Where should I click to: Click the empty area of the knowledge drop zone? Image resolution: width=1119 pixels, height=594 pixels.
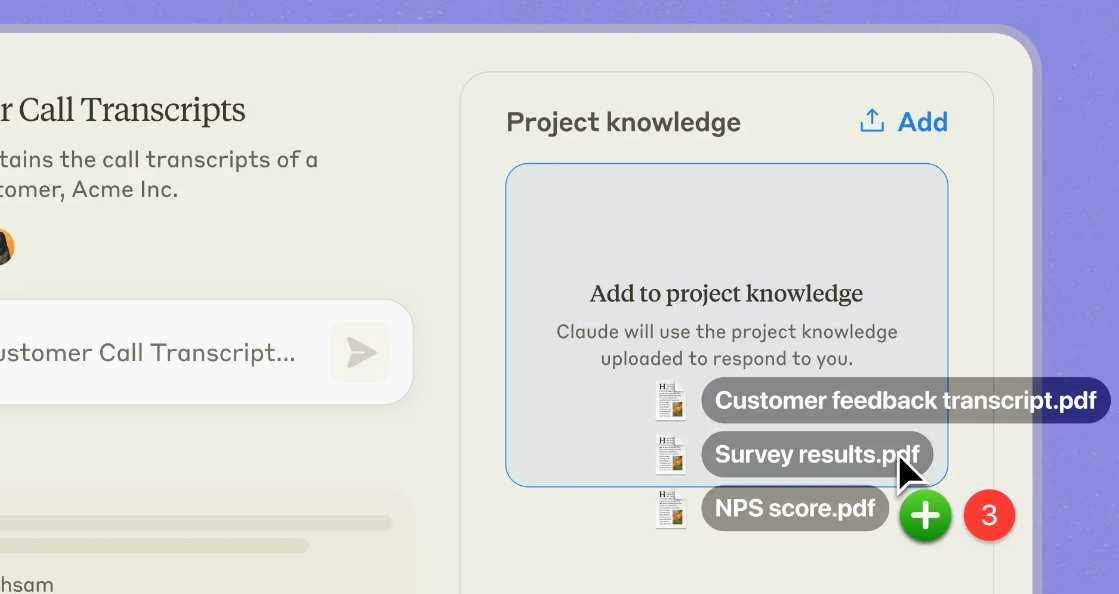point(726,221)
